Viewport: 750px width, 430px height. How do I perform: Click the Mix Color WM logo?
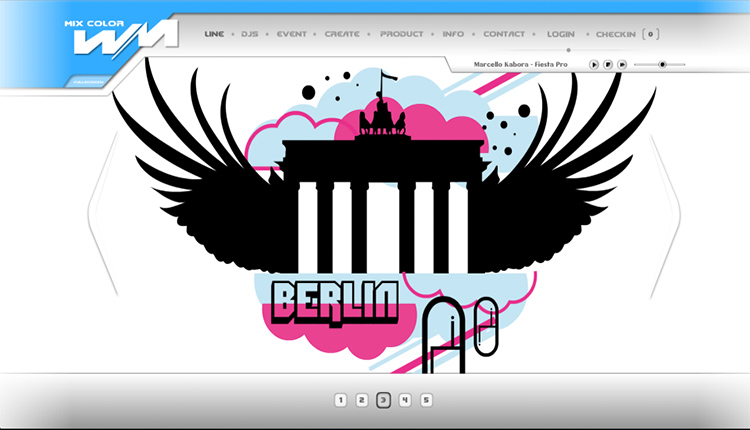point(121,39)
